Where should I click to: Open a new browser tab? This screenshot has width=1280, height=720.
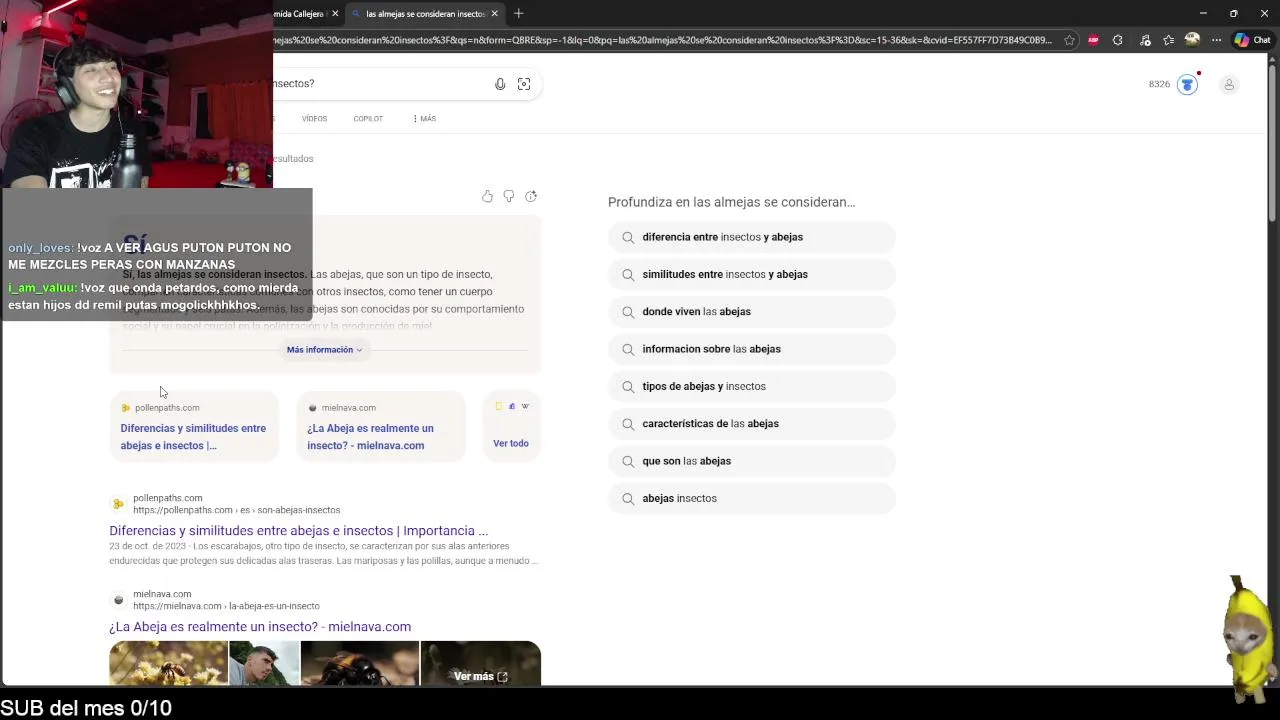click(518, 13)
